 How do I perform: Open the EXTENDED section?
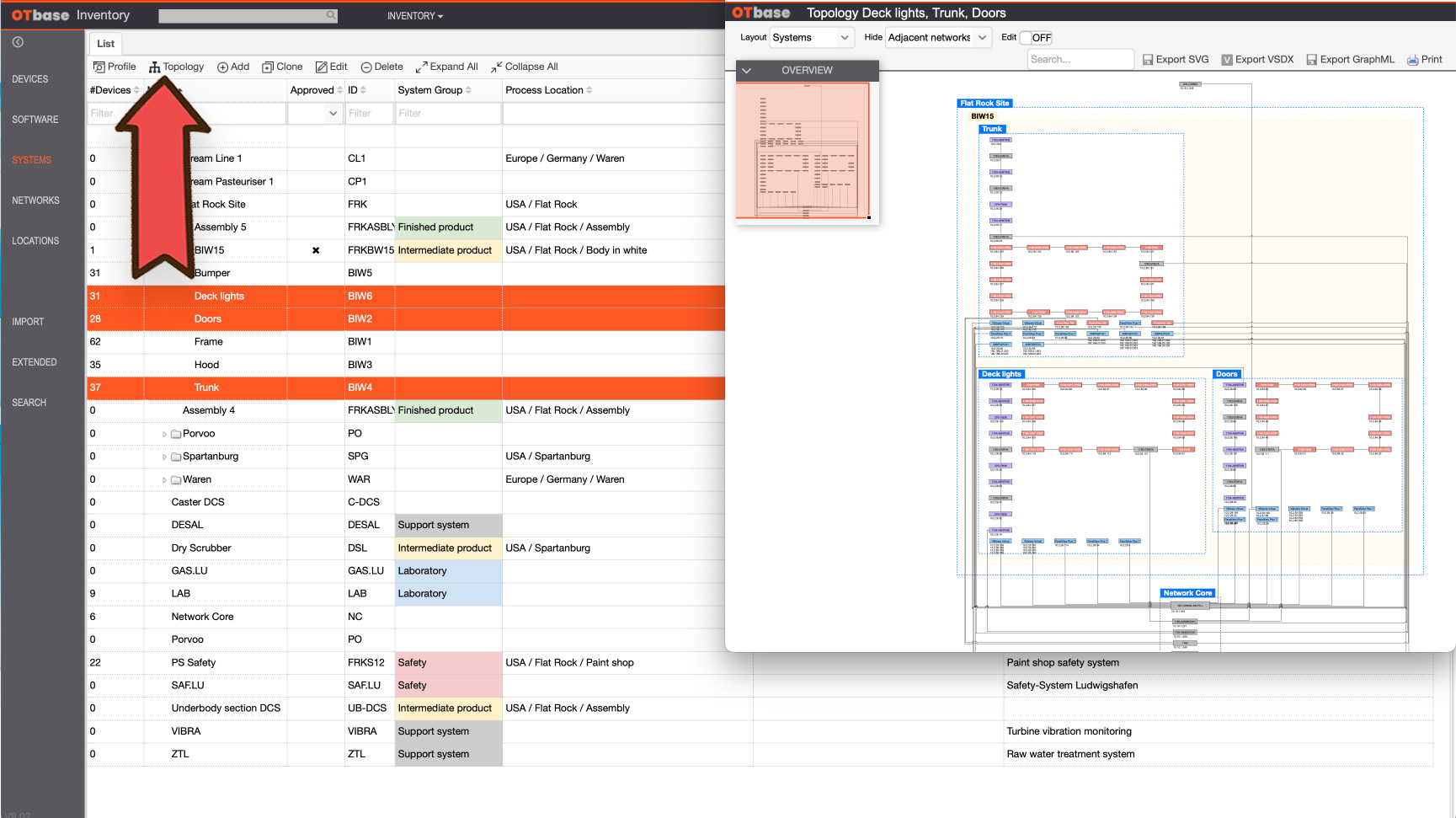coord(35,362)
